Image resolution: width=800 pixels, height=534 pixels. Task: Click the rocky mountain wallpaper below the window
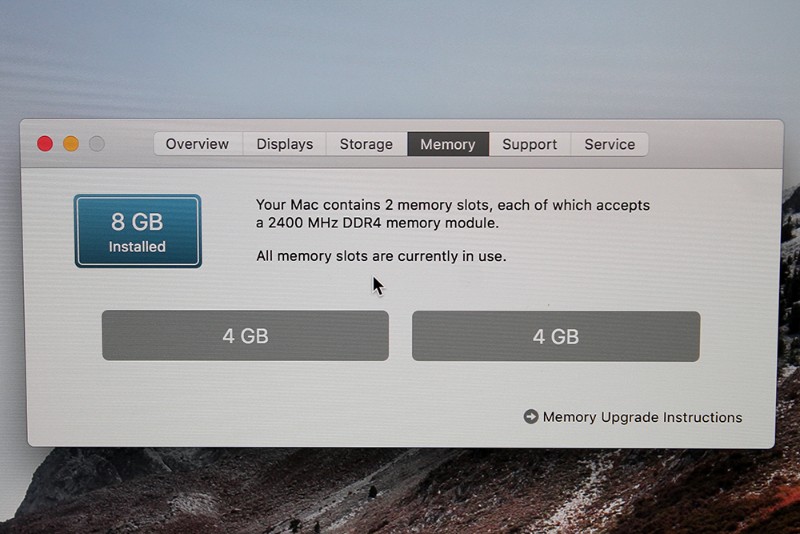400,492
